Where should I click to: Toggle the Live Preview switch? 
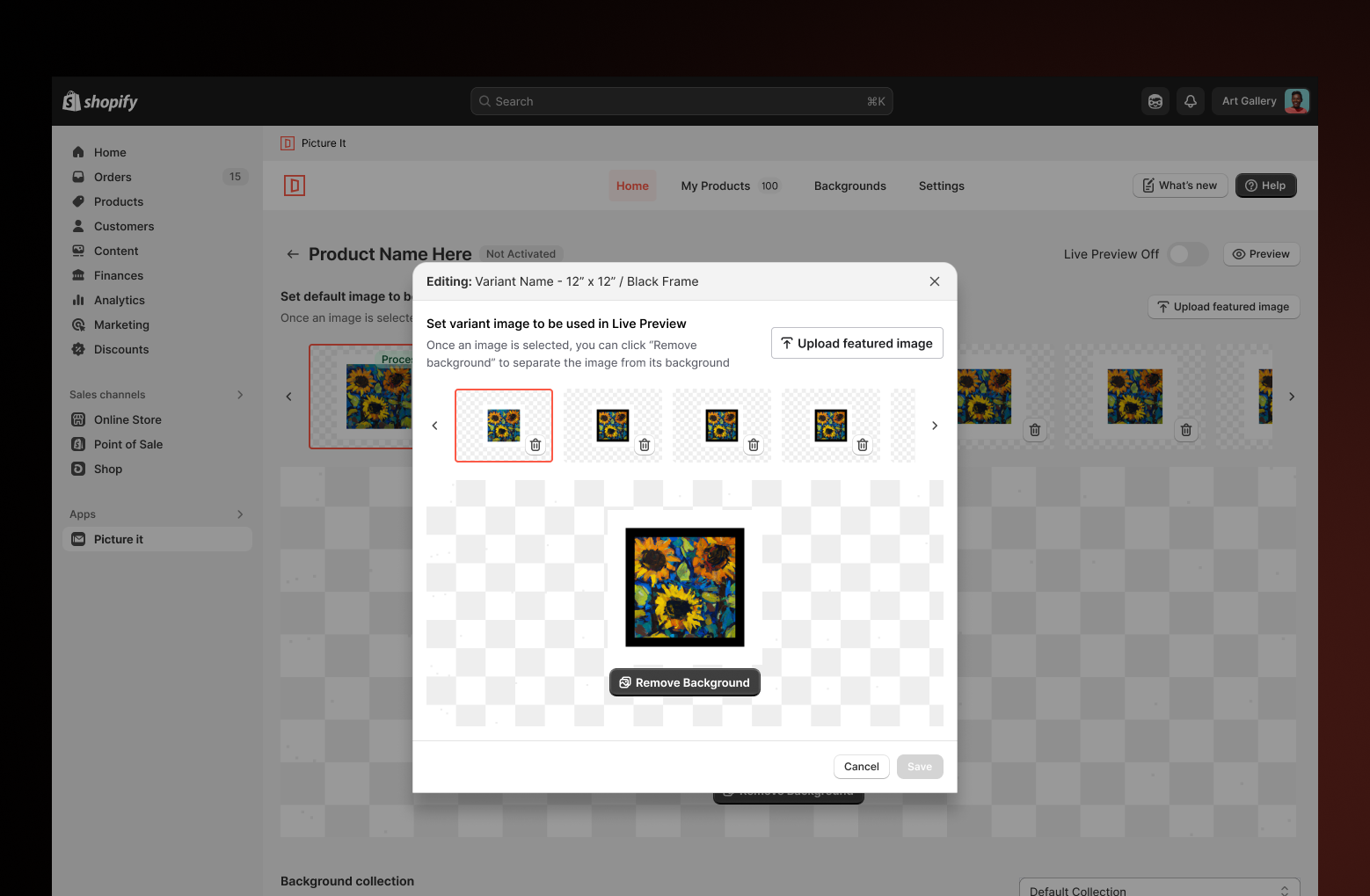point(1188,254)
